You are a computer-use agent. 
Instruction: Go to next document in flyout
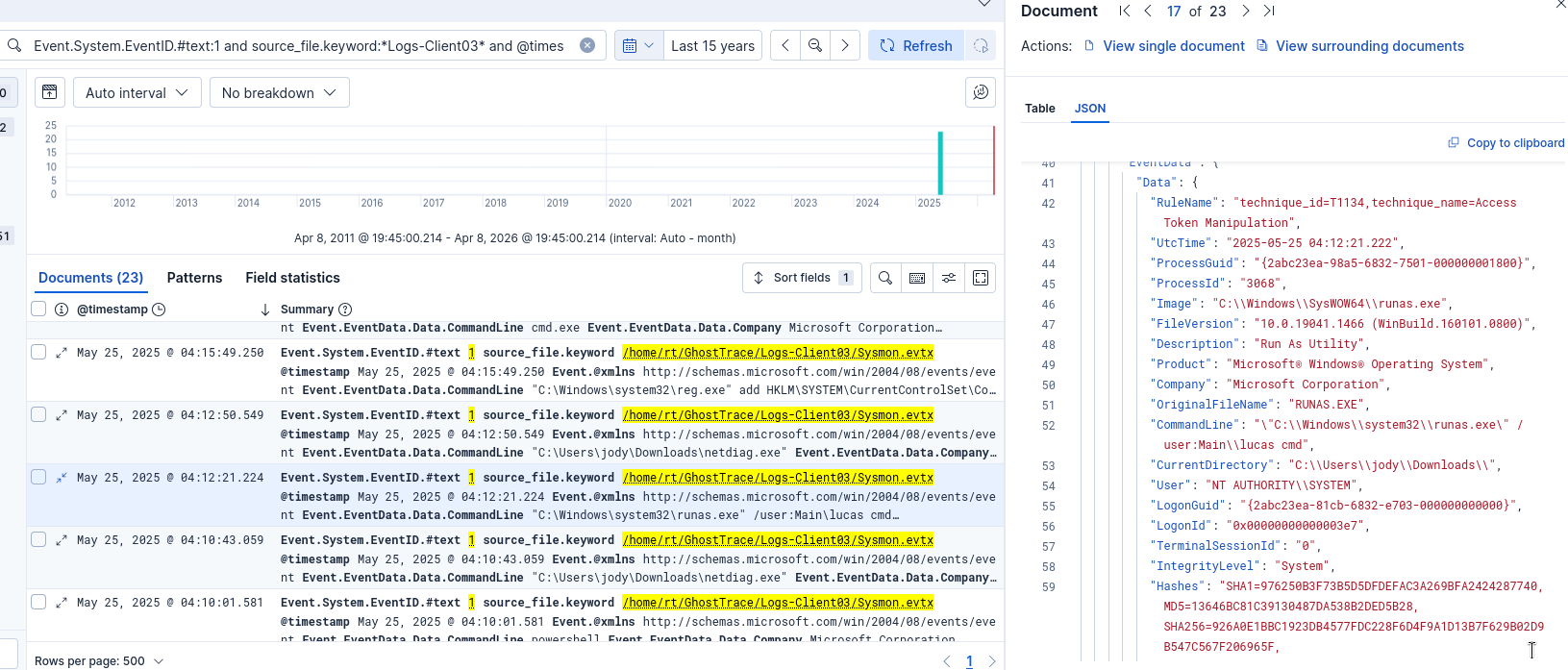pos(1246,11)
